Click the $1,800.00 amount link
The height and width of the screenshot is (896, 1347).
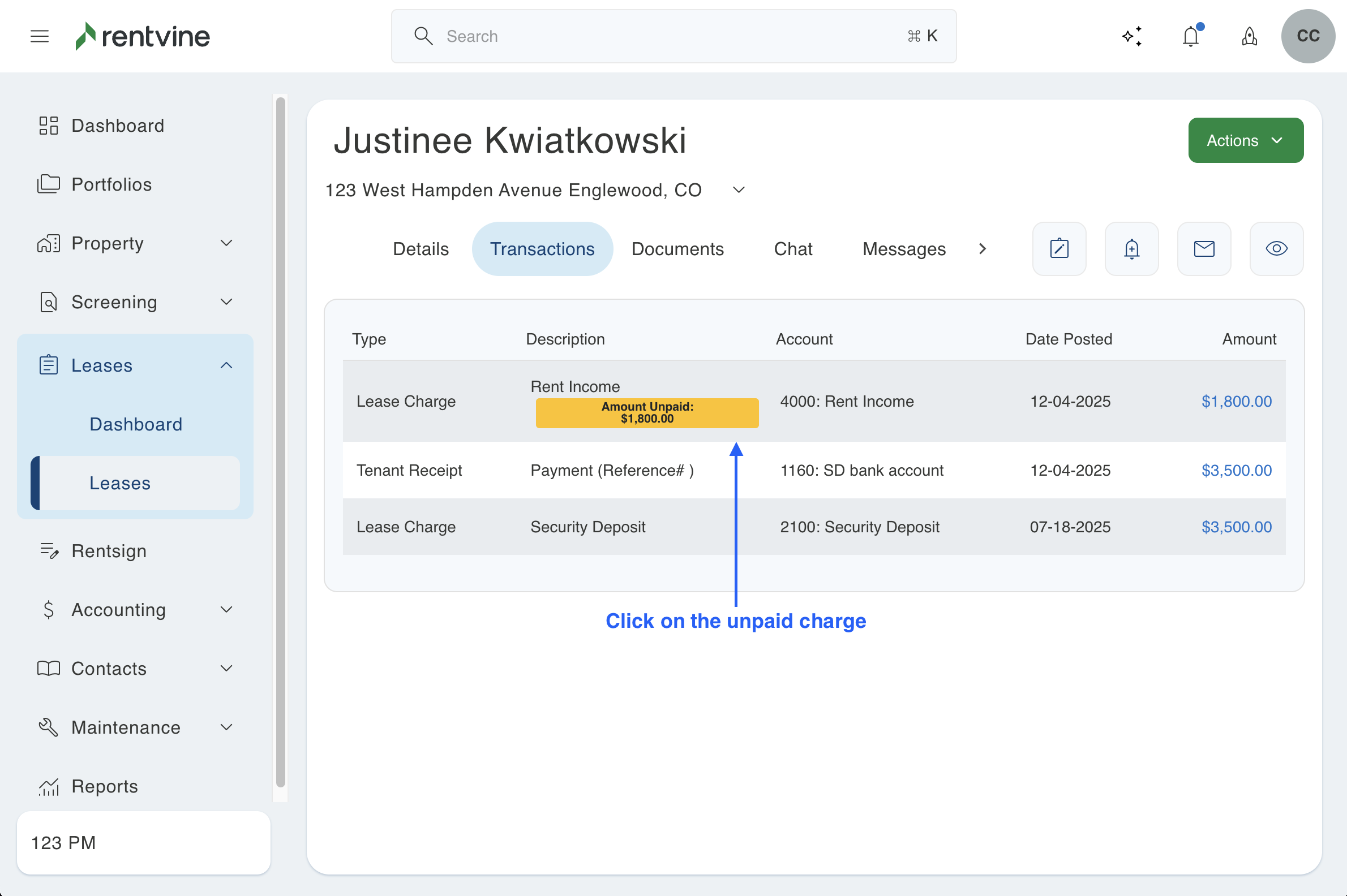[x=1236, y=401]
